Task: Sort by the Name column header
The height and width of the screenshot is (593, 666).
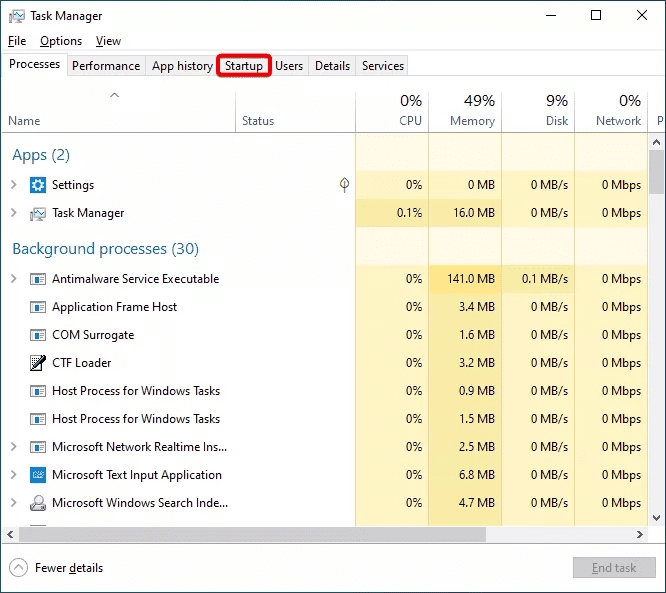Action: coord(119,113)
